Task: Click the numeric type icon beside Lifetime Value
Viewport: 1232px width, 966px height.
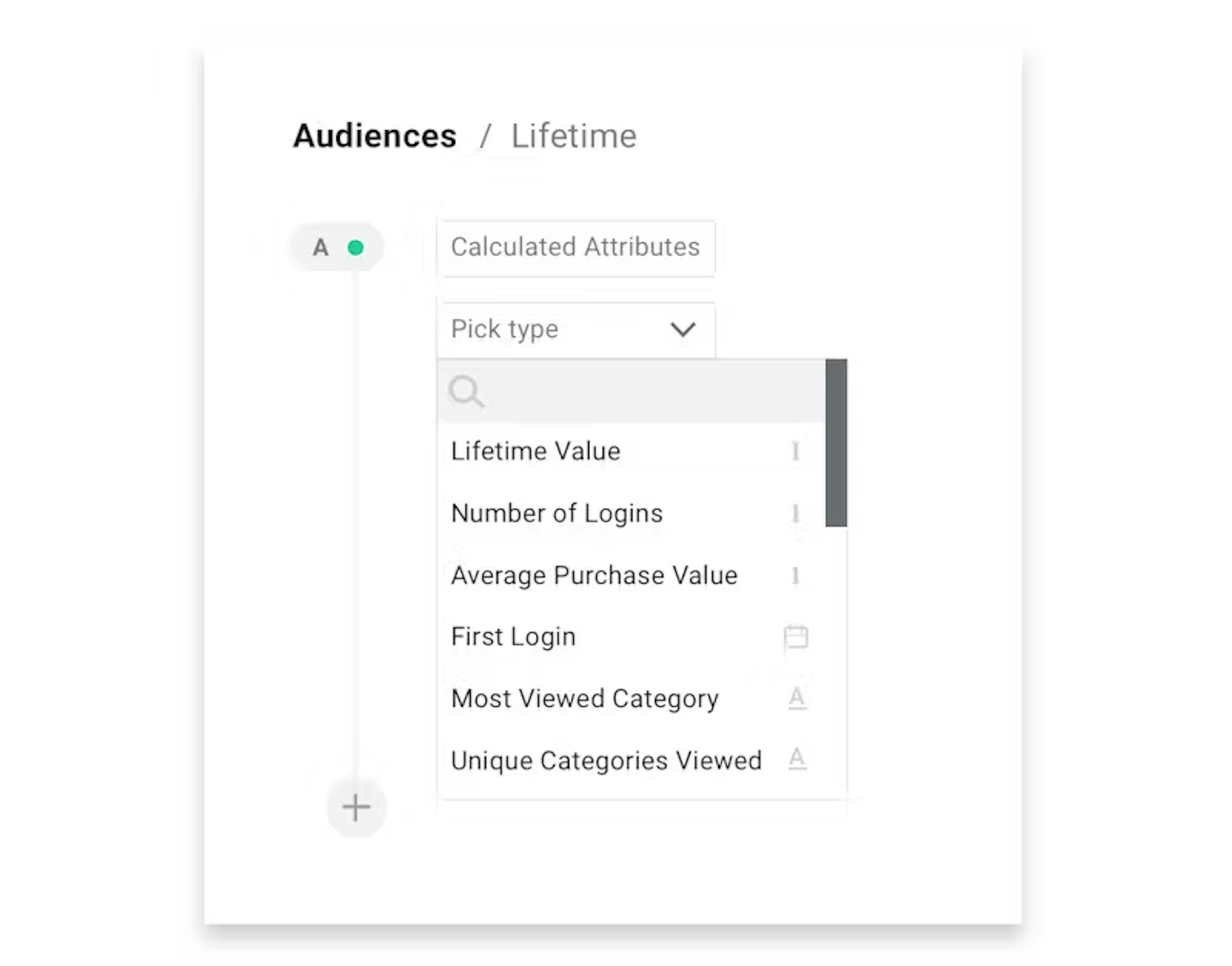Action: 796,451
